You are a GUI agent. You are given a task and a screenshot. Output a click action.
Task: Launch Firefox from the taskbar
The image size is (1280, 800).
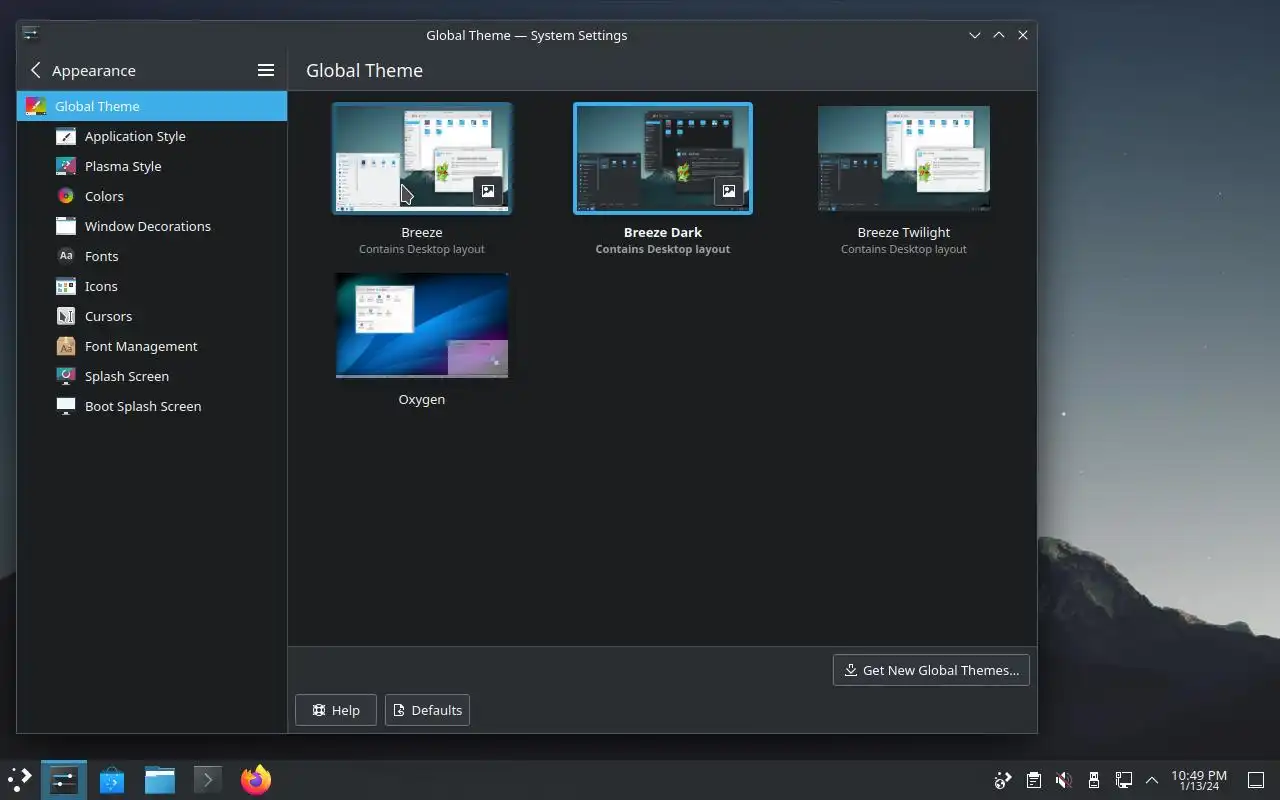click(x=256, y=779)
